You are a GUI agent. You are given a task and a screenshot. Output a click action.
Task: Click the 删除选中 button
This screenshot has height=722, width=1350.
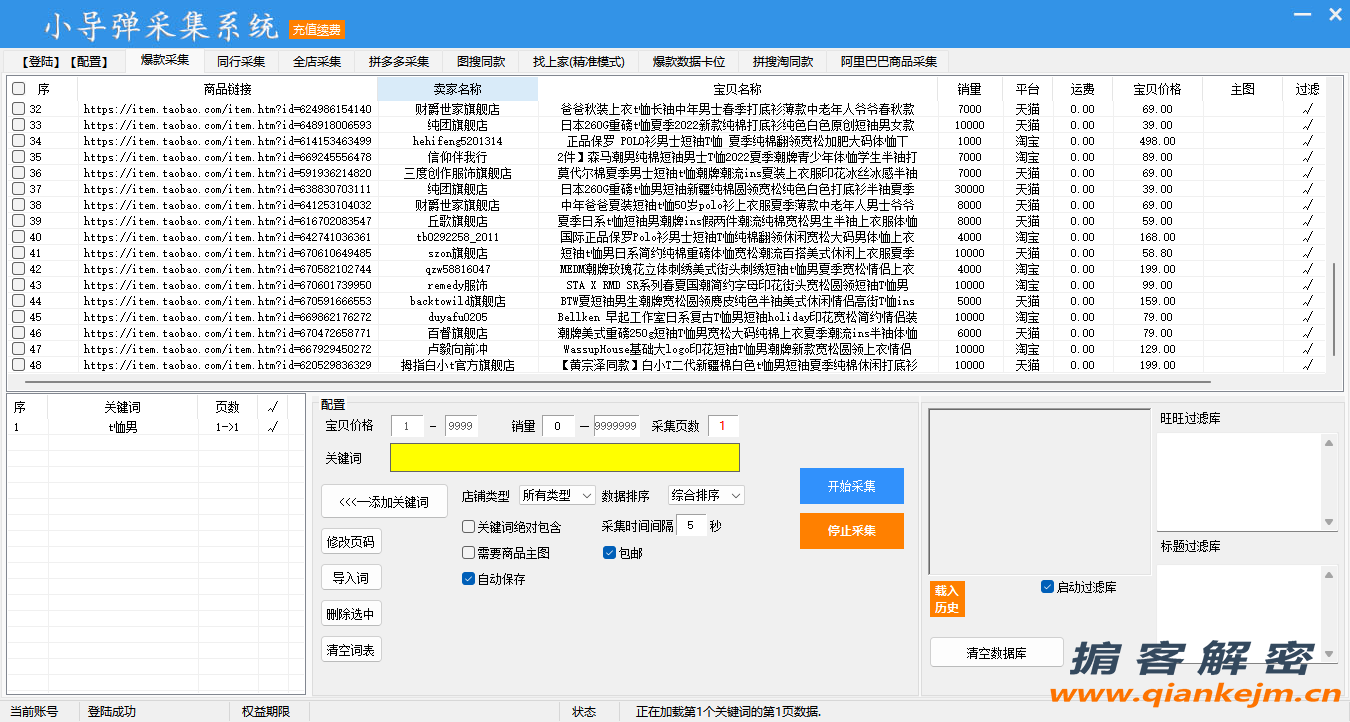pyautogui.click(x=351, y=614)
